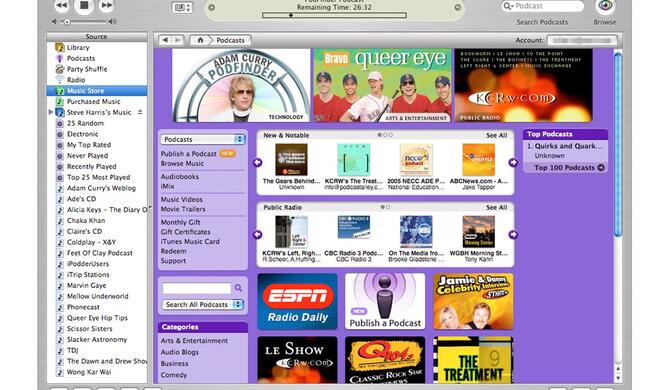Viewport: 660px width, 390px height.
Task: Open the Comedy category
Action: tap(173, 375)
